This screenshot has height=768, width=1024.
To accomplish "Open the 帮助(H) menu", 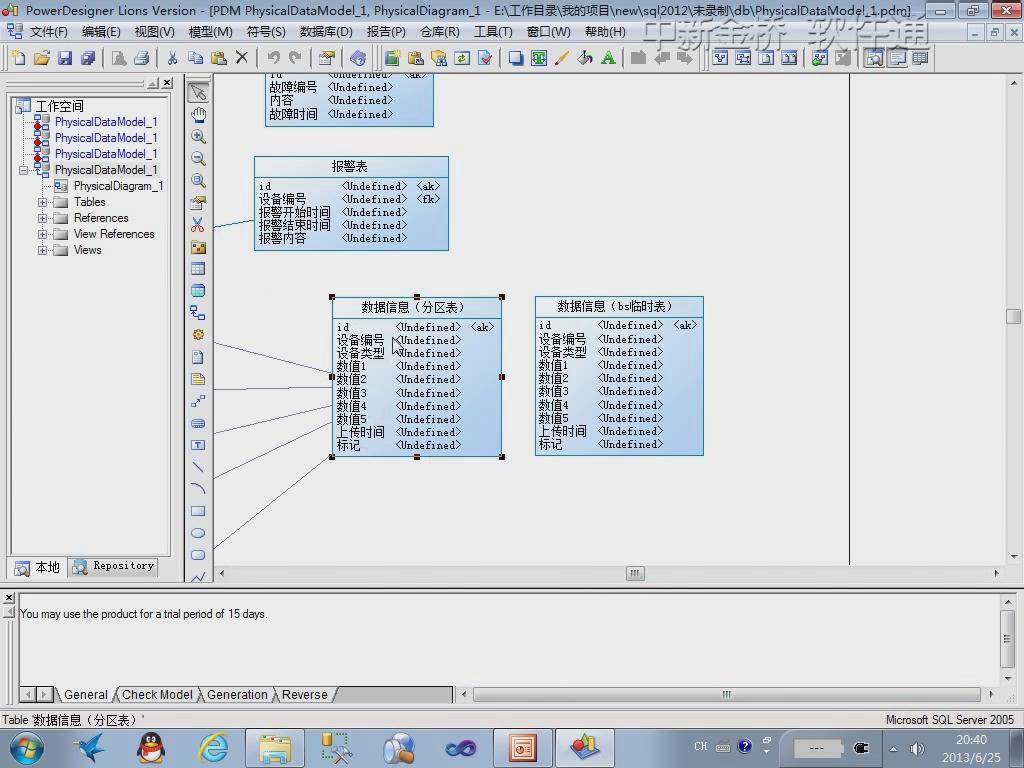I will 605,32.
